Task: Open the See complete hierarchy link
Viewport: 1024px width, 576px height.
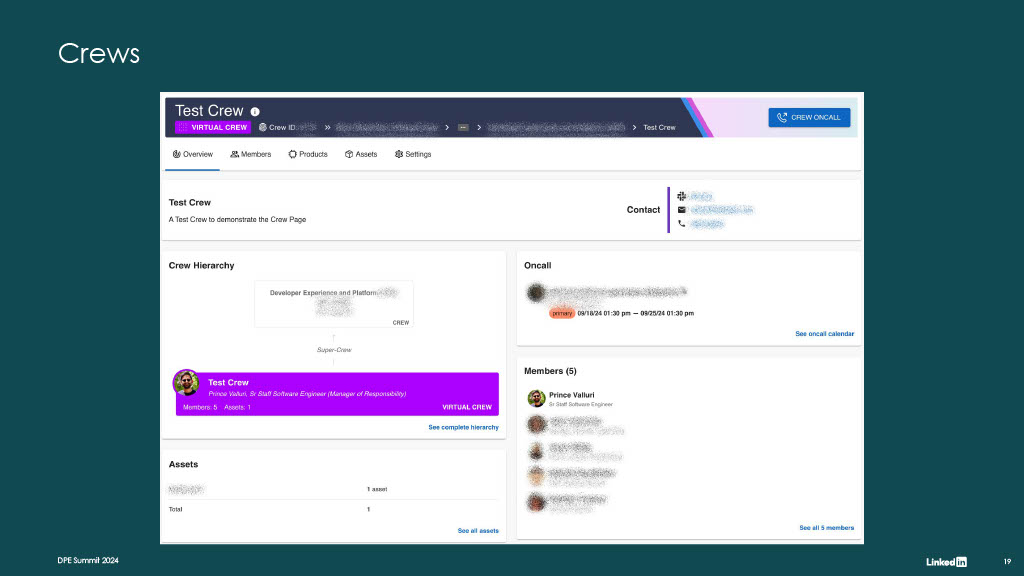Action: 463,427
